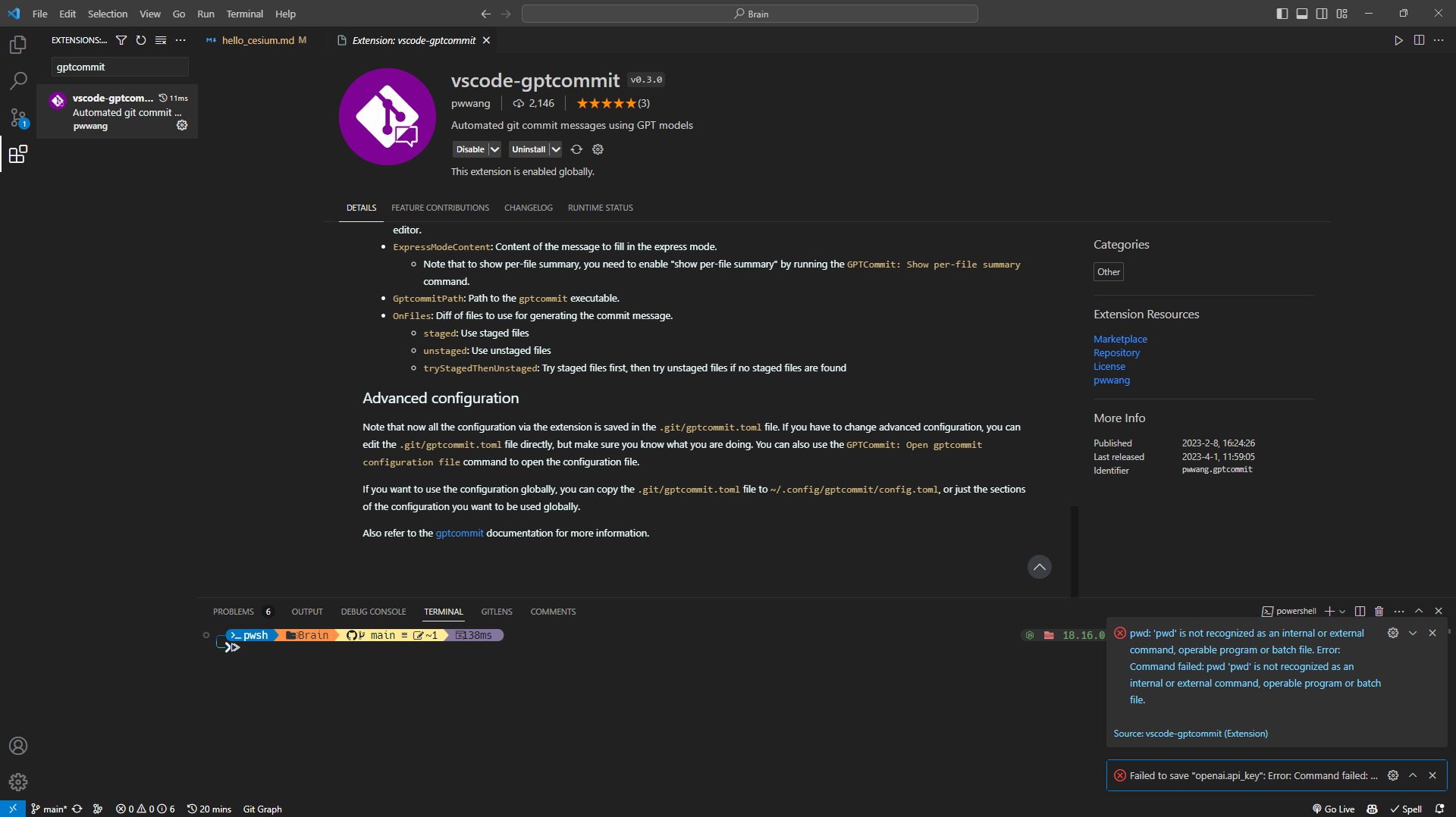The height and width of the screenshot is (817, 1456).
Task: Open the Source Control view
Action: click(x=18, y=117)
